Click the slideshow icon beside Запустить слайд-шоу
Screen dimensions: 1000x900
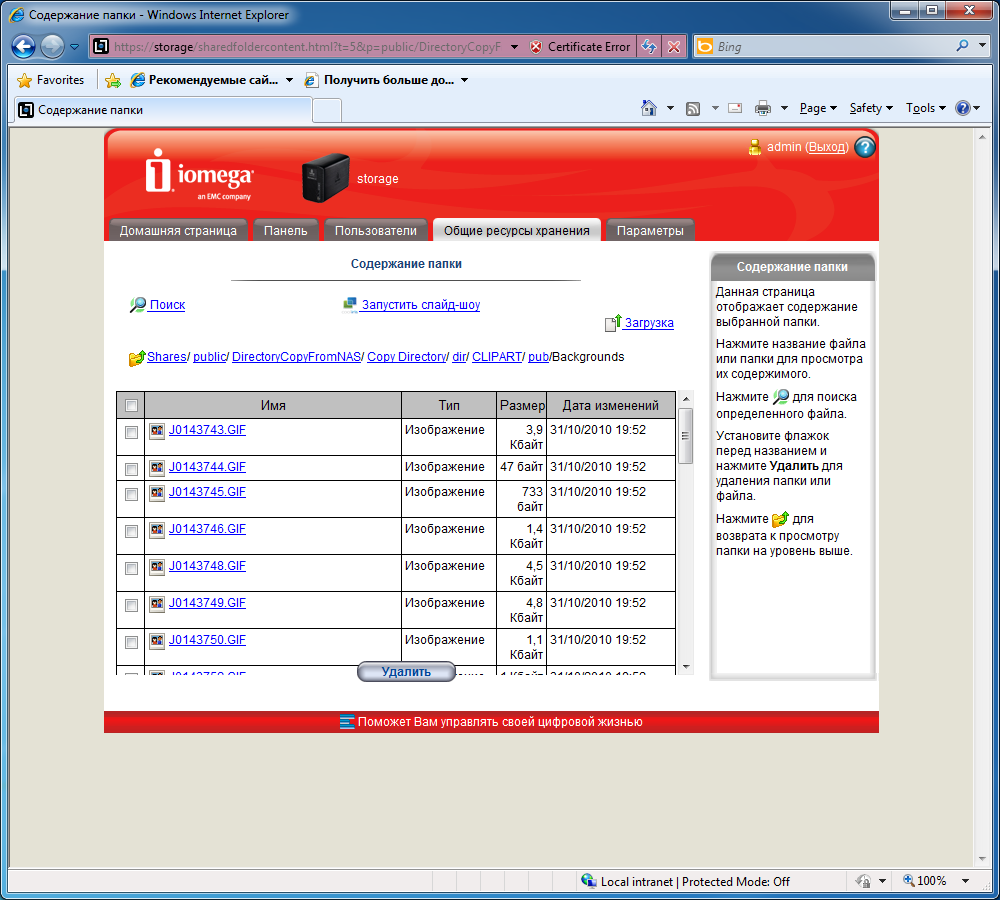click(349, 305)
